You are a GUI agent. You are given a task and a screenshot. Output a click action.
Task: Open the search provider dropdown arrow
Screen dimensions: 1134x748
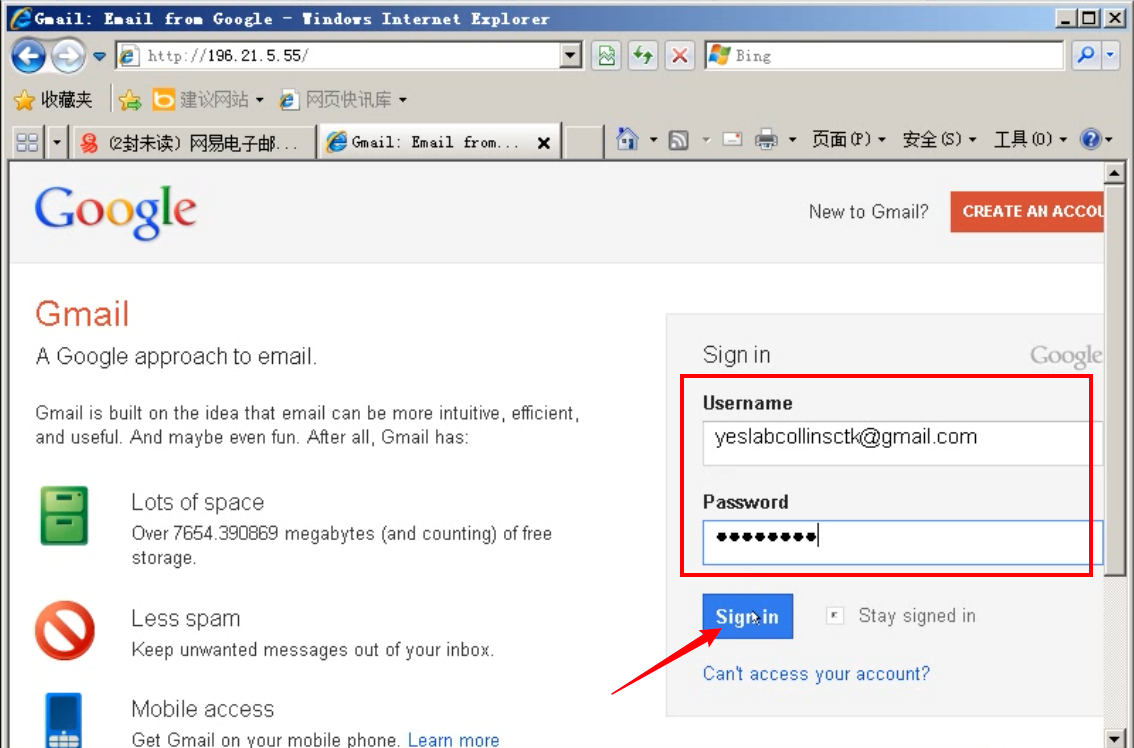click(x=1110, y=56)
